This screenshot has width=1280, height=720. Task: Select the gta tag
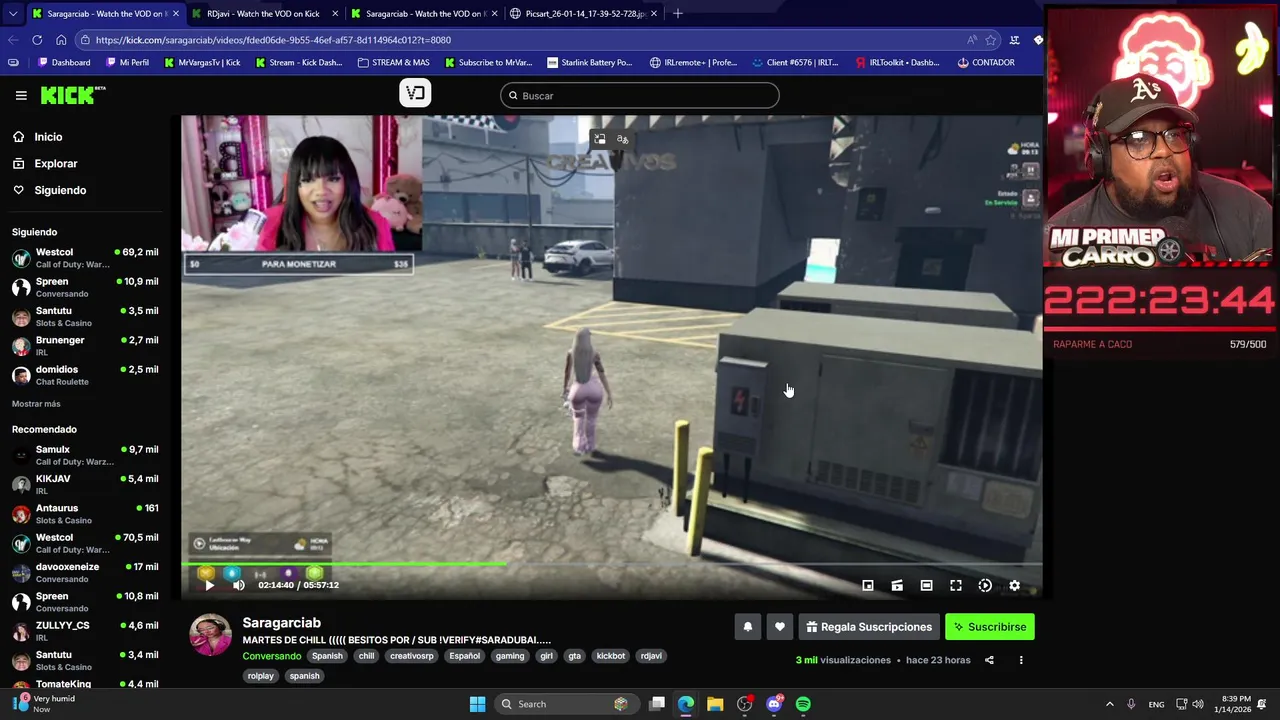point(574,656)
